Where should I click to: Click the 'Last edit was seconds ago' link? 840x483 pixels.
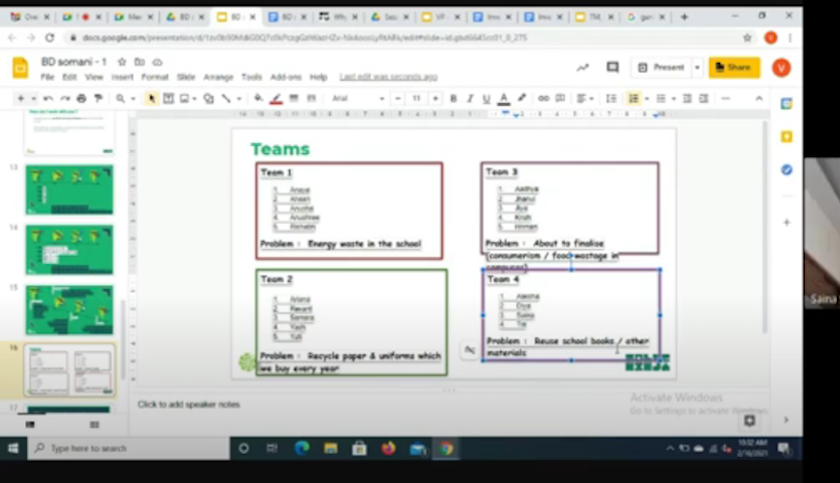pos(388,77)
